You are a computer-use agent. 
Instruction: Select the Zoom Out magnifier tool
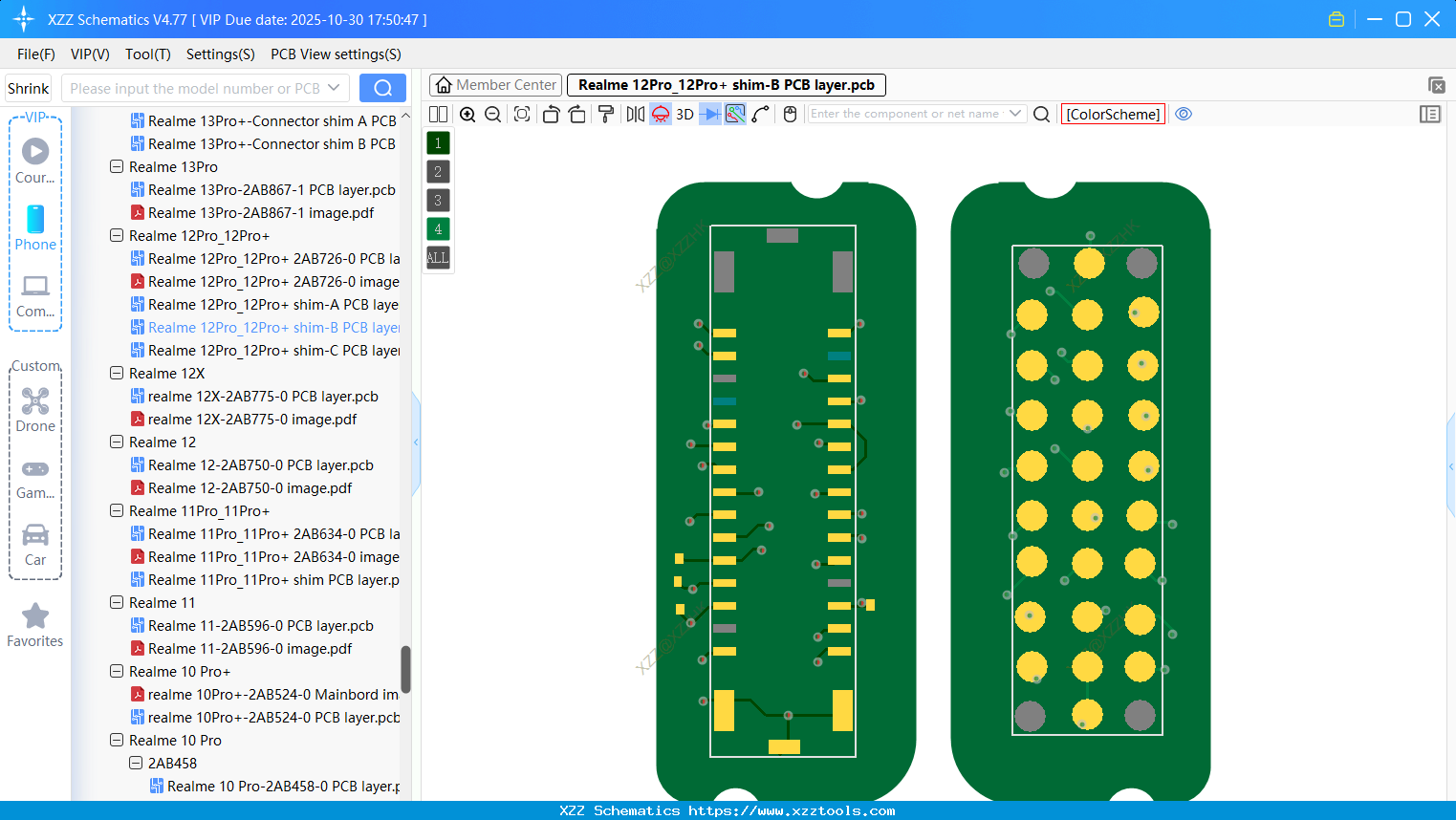[x=491, y=114]
